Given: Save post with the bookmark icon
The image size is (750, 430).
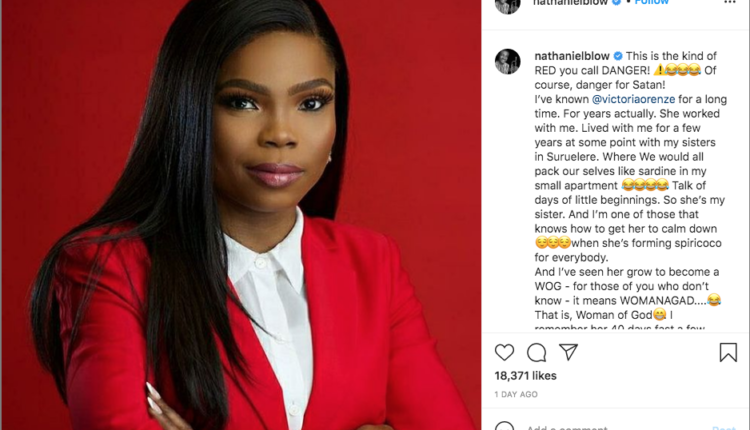Looking at the screenshot, I should click(x=728, y=352).
